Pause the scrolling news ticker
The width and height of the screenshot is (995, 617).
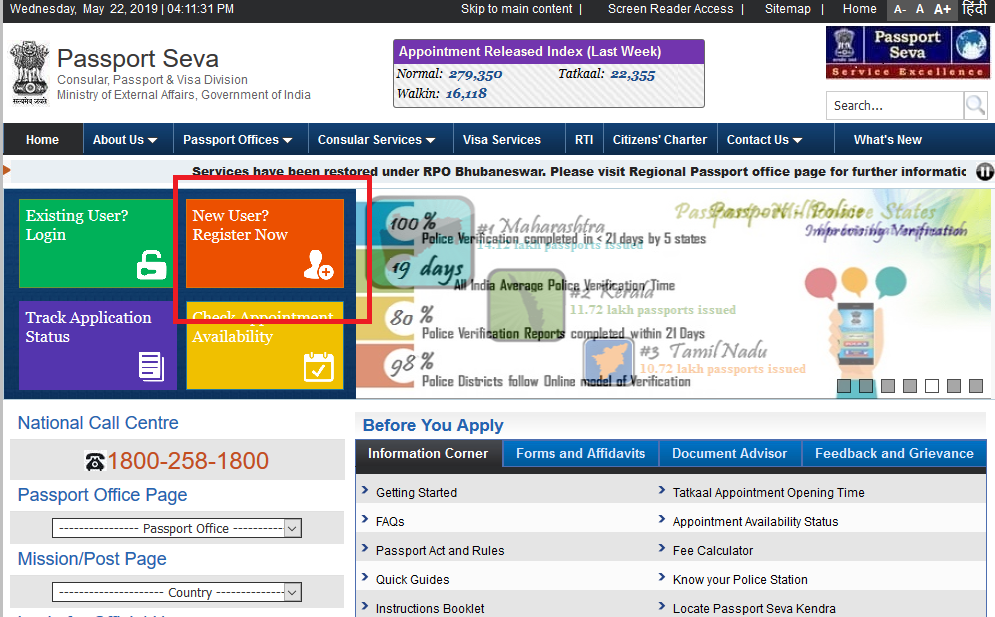tap(984, 171)
